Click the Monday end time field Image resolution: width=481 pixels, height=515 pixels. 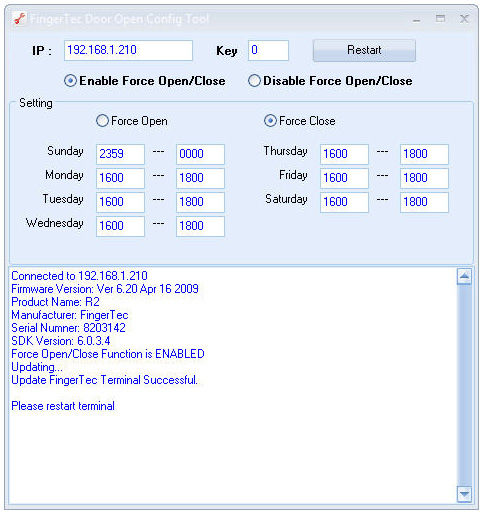(x=200, y=178)
